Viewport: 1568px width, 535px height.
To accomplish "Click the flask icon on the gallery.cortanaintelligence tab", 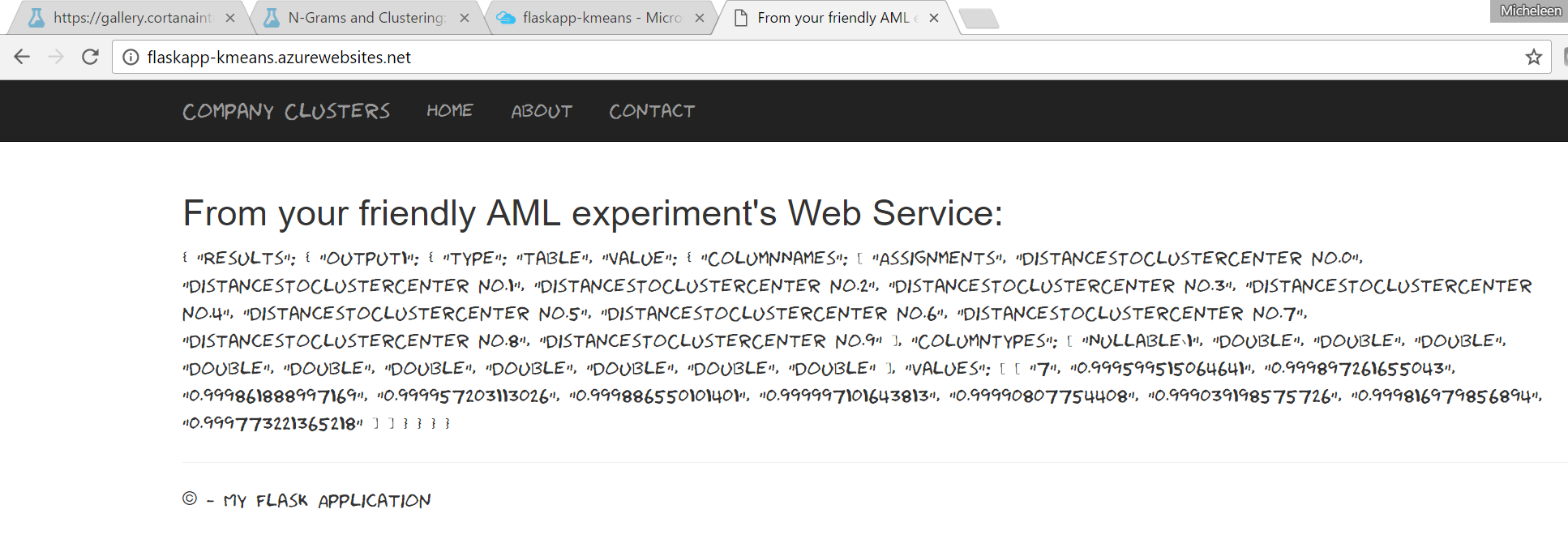I will coord(36,16).
